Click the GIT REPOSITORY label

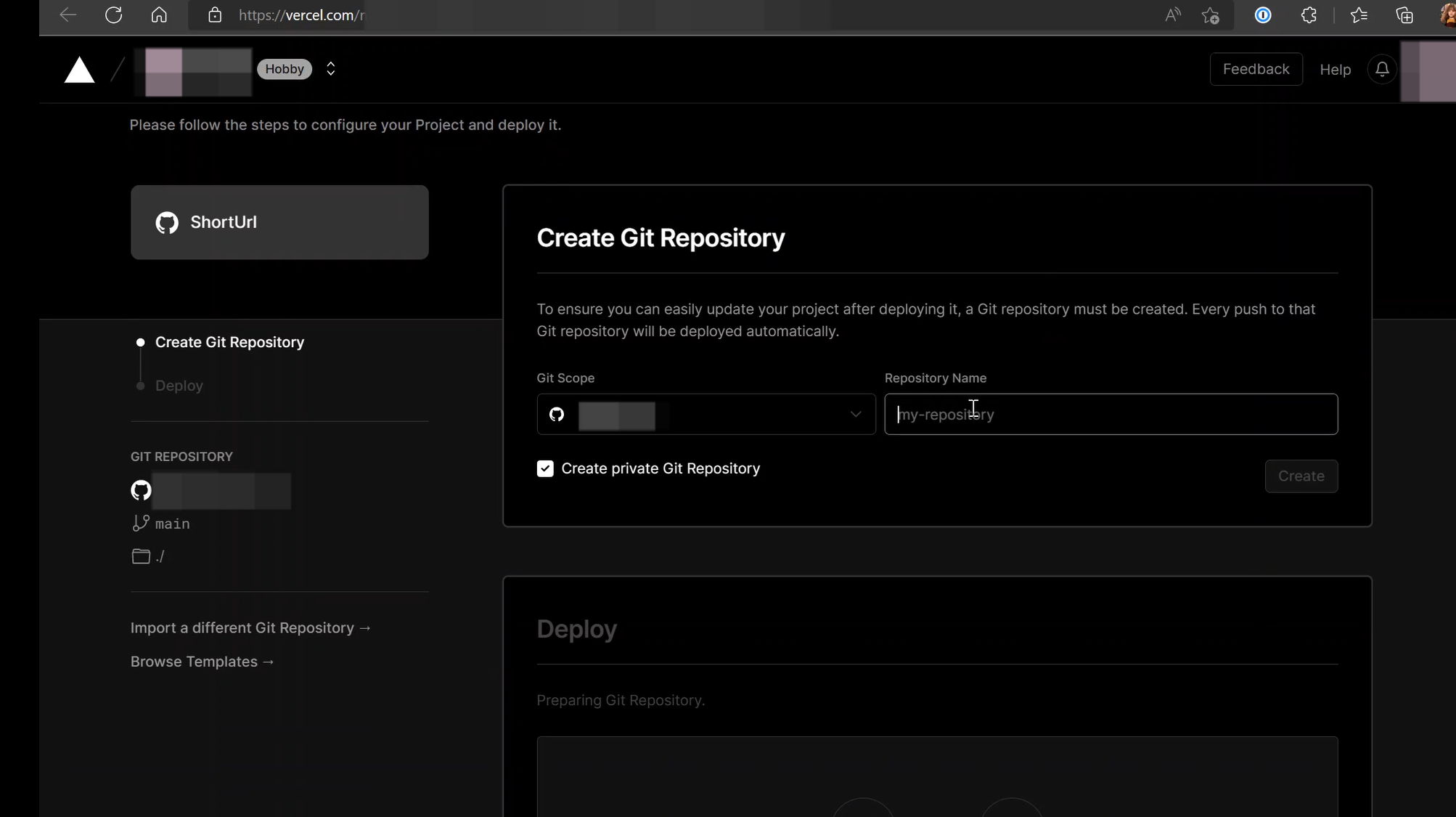[x=181, y=457]
